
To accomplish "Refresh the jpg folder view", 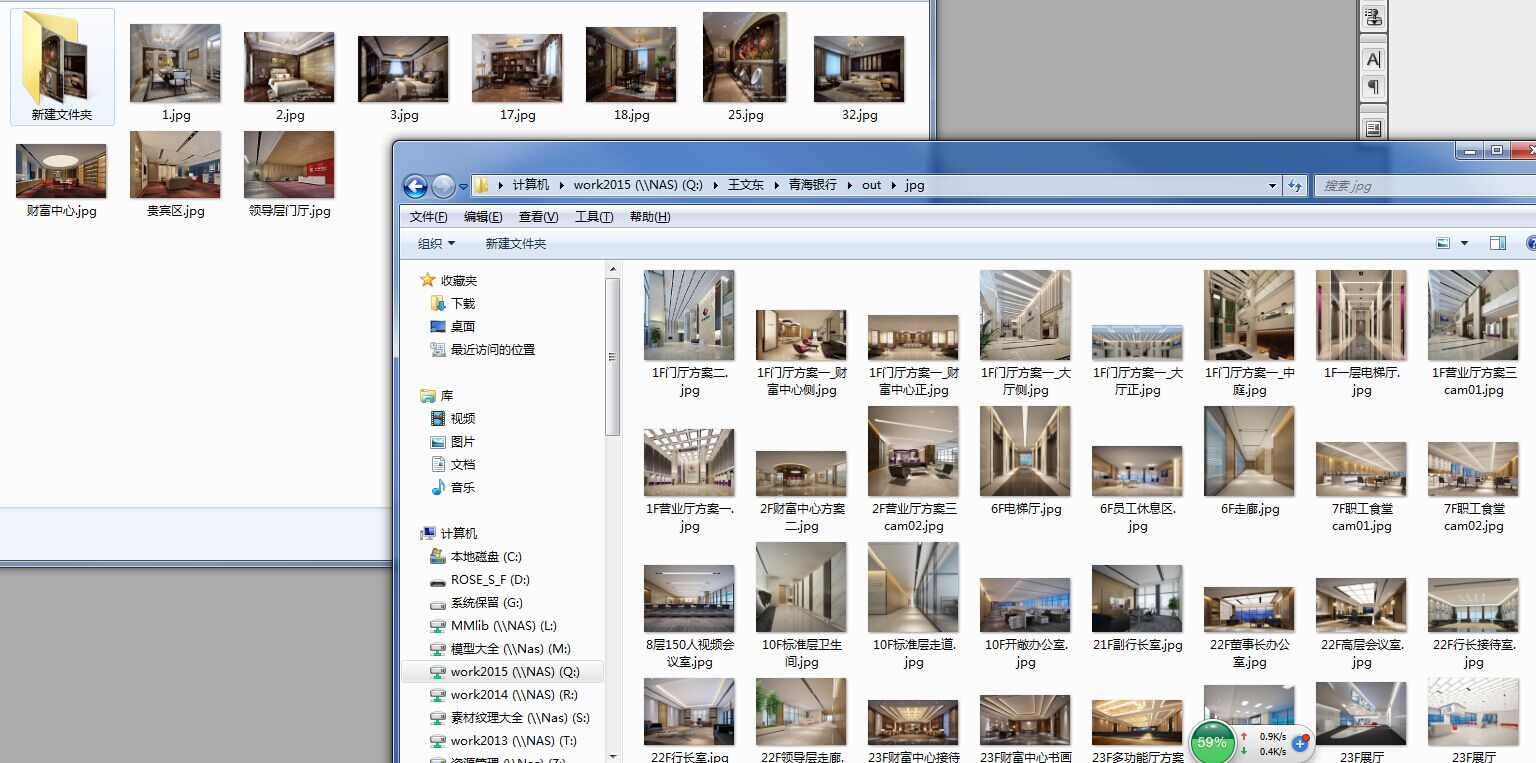I will click(1295, 185).
